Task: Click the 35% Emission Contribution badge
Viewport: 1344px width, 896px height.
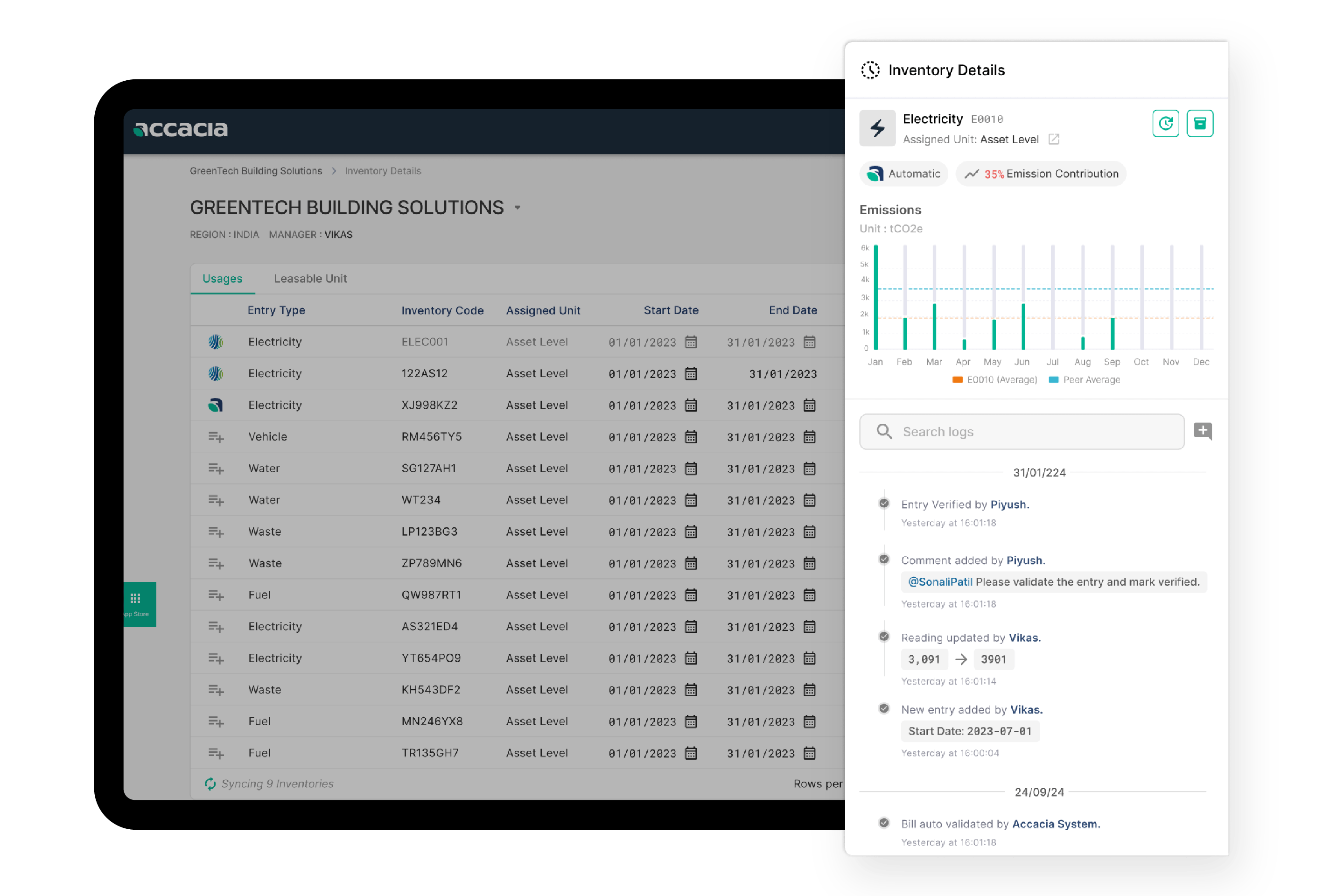Action: coord(1041,174)
